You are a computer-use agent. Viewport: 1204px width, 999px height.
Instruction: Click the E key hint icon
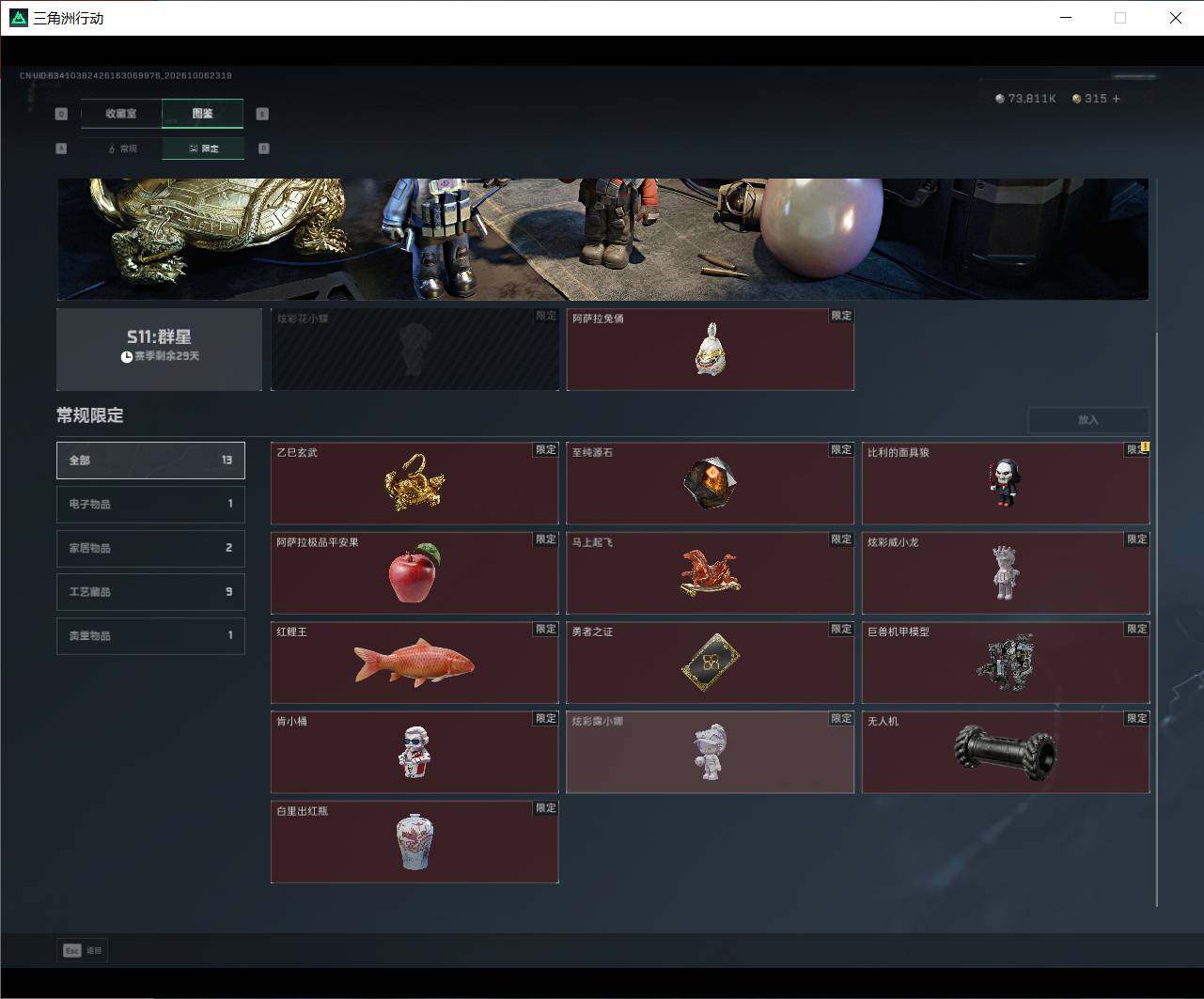coord(262,114)
